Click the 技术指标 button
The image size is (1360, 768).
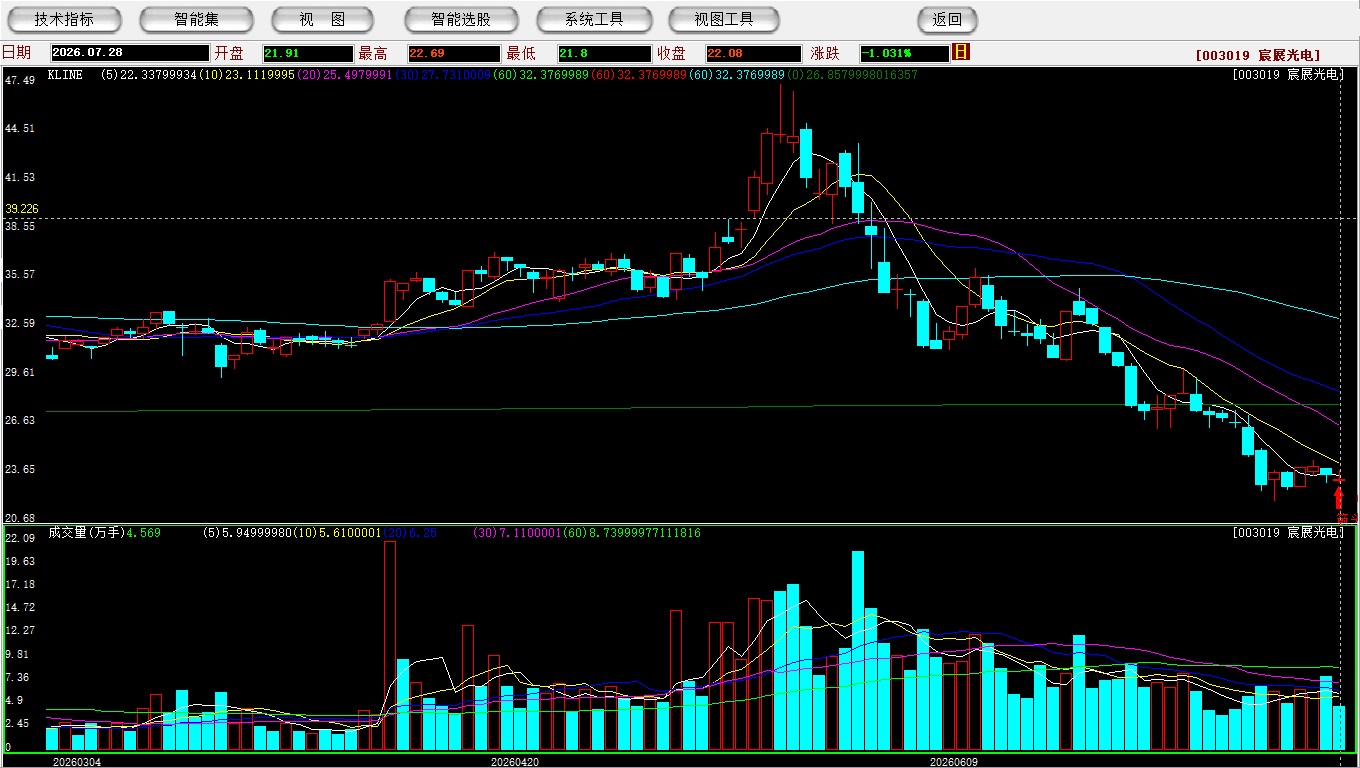(65, 19)
